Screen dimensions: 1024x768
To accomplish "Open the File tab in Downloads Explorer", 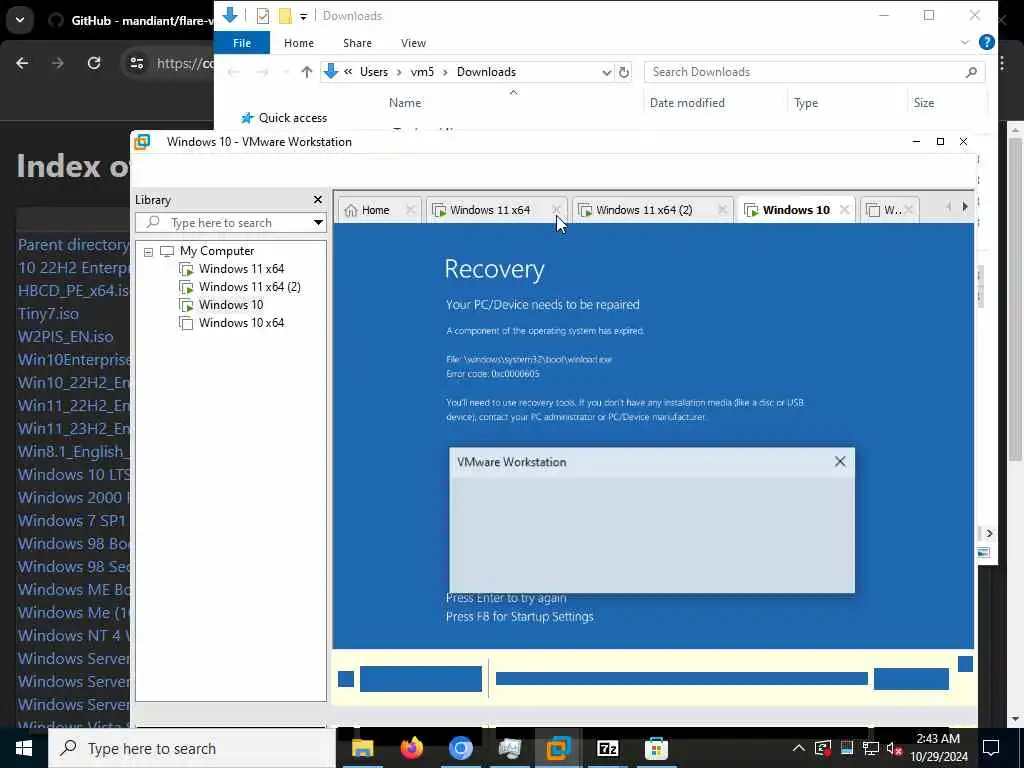I will coord(242,43).
